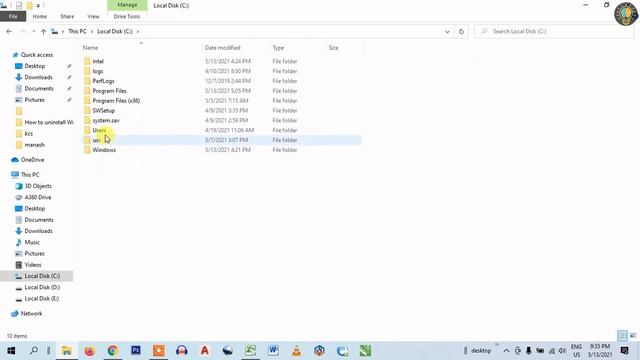Open Pictures under Quick access
The width and height of the screenshot is (640, 360).
34,100
